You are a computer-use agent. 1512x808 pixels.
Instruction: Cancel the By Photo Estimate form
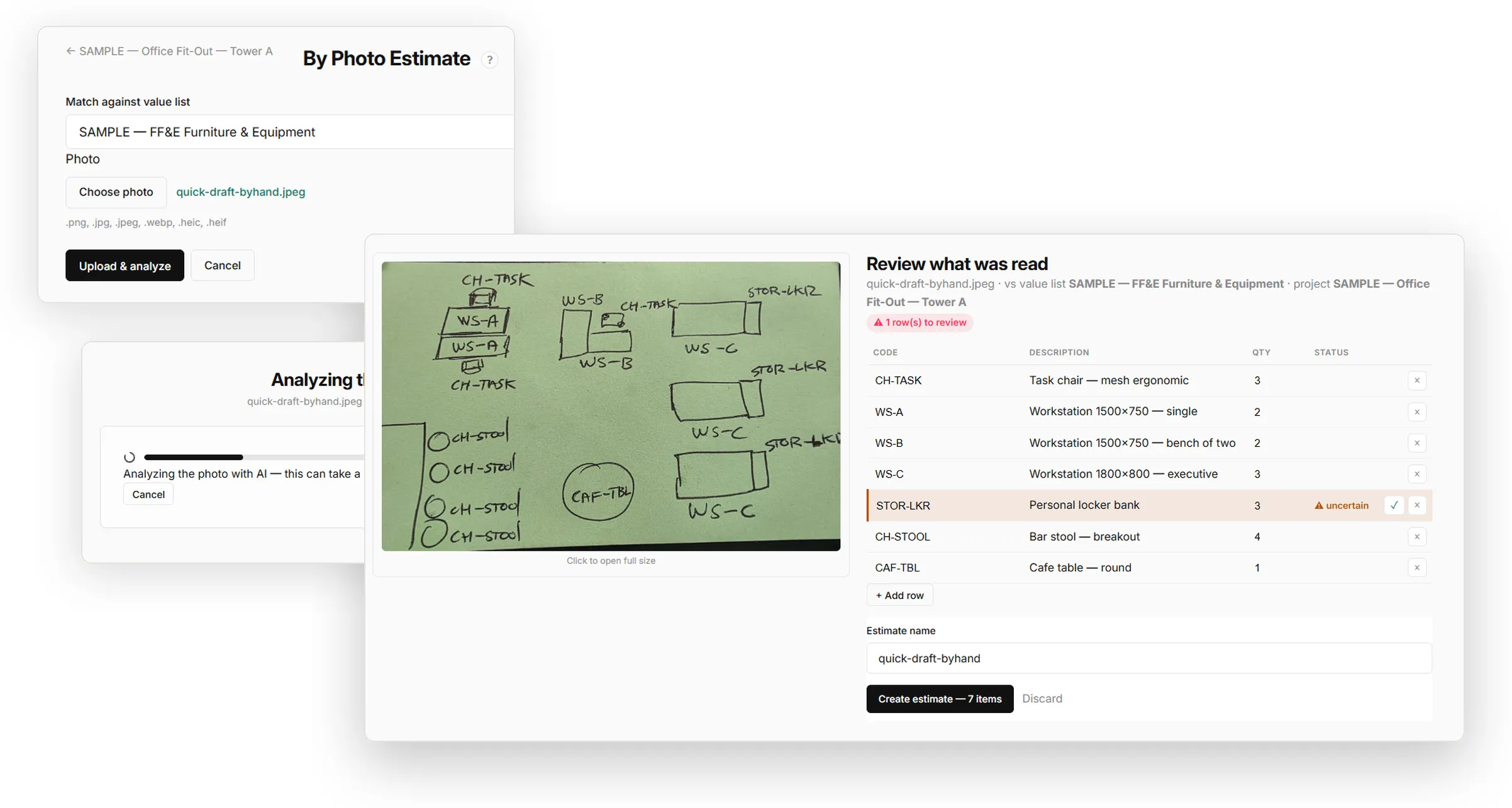click(x=222, y=266)
